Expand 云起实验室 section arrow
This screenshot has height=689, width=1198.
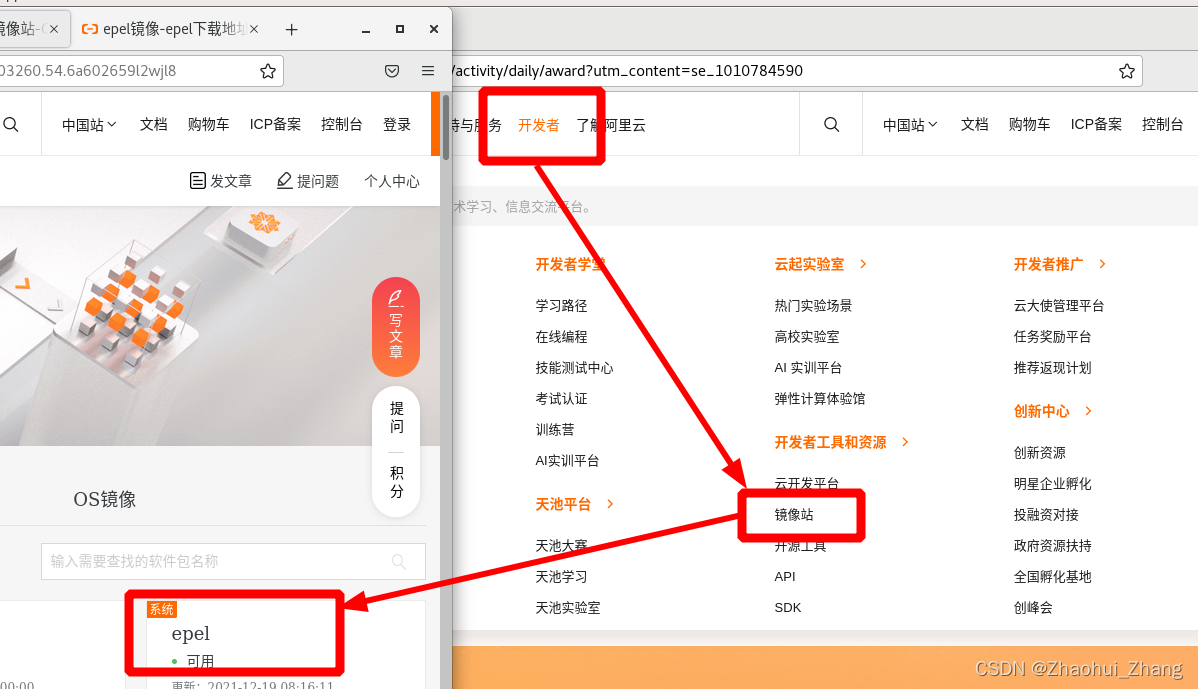click(x=863, y=264)
